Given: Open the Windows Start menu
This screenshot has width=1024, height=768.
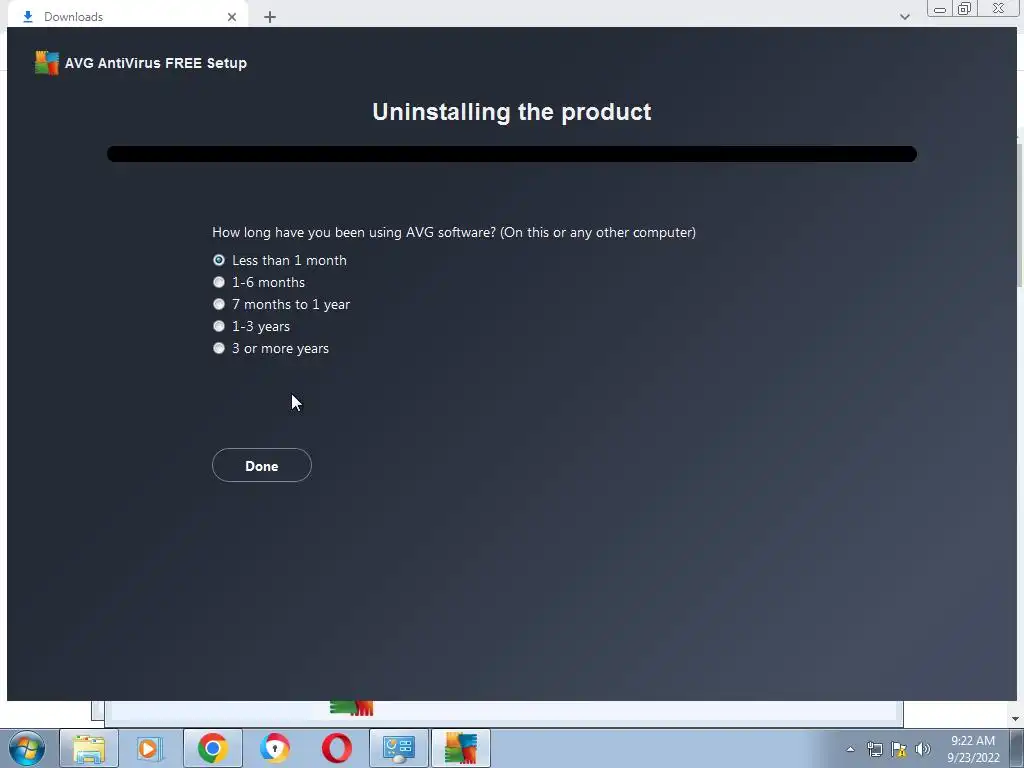Looking at the screenshot, I should pyautogui.click(x=26, y=748).
